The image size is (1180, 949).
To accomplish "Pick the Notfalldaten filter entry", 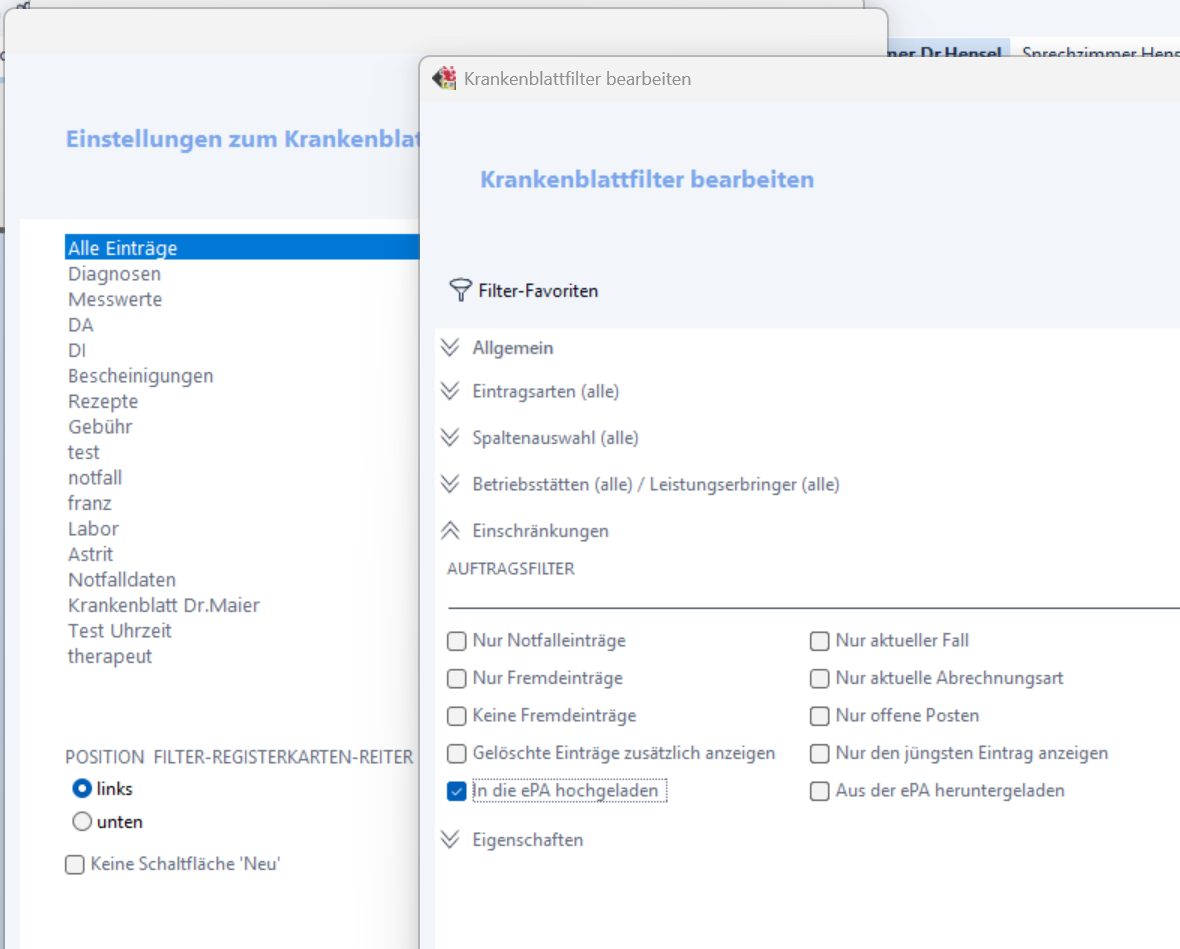I will tap(122, 580).
